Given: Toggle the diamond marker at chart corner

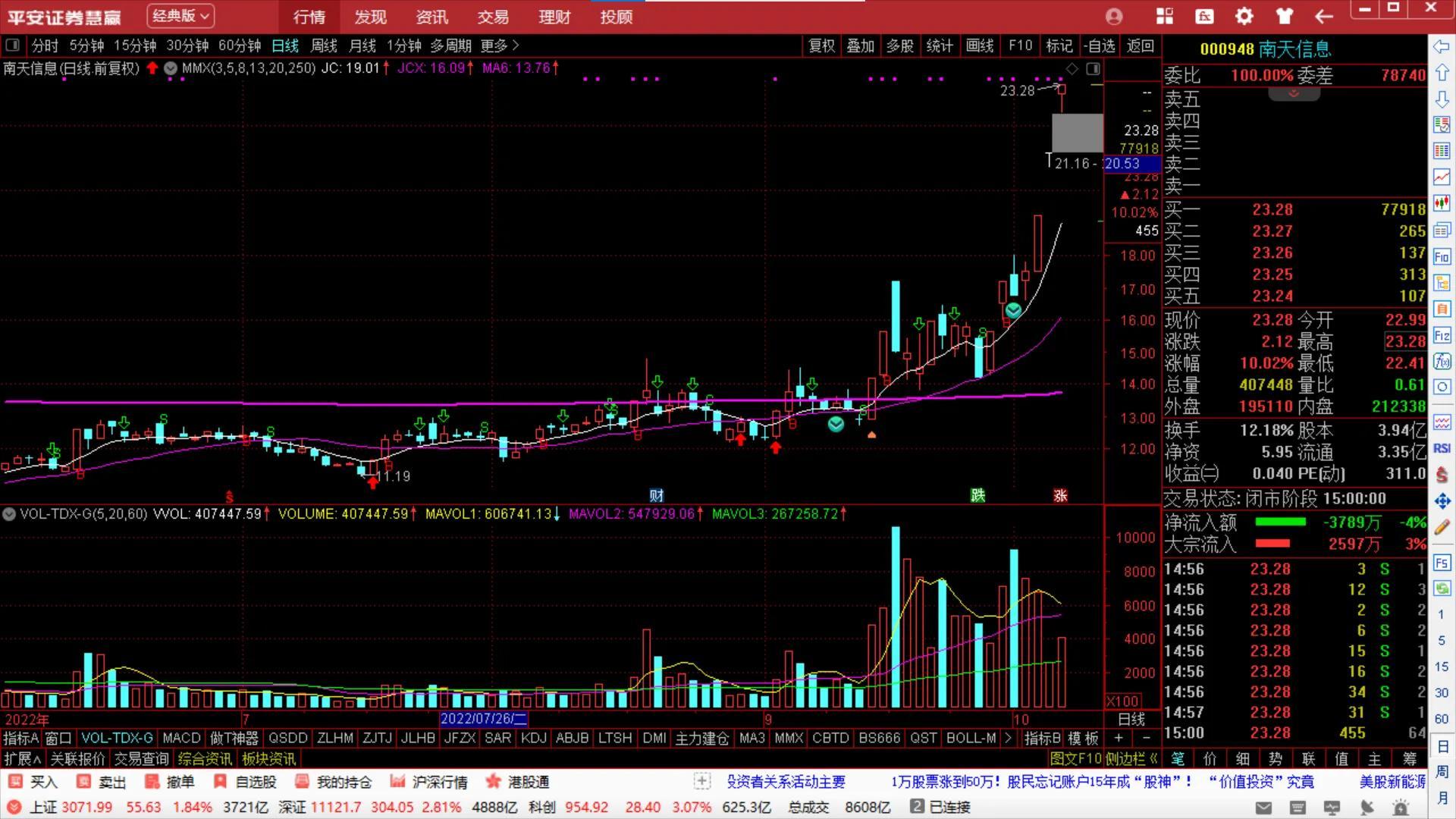Looking at the screenshot, I should click(x=1072, y=69).
